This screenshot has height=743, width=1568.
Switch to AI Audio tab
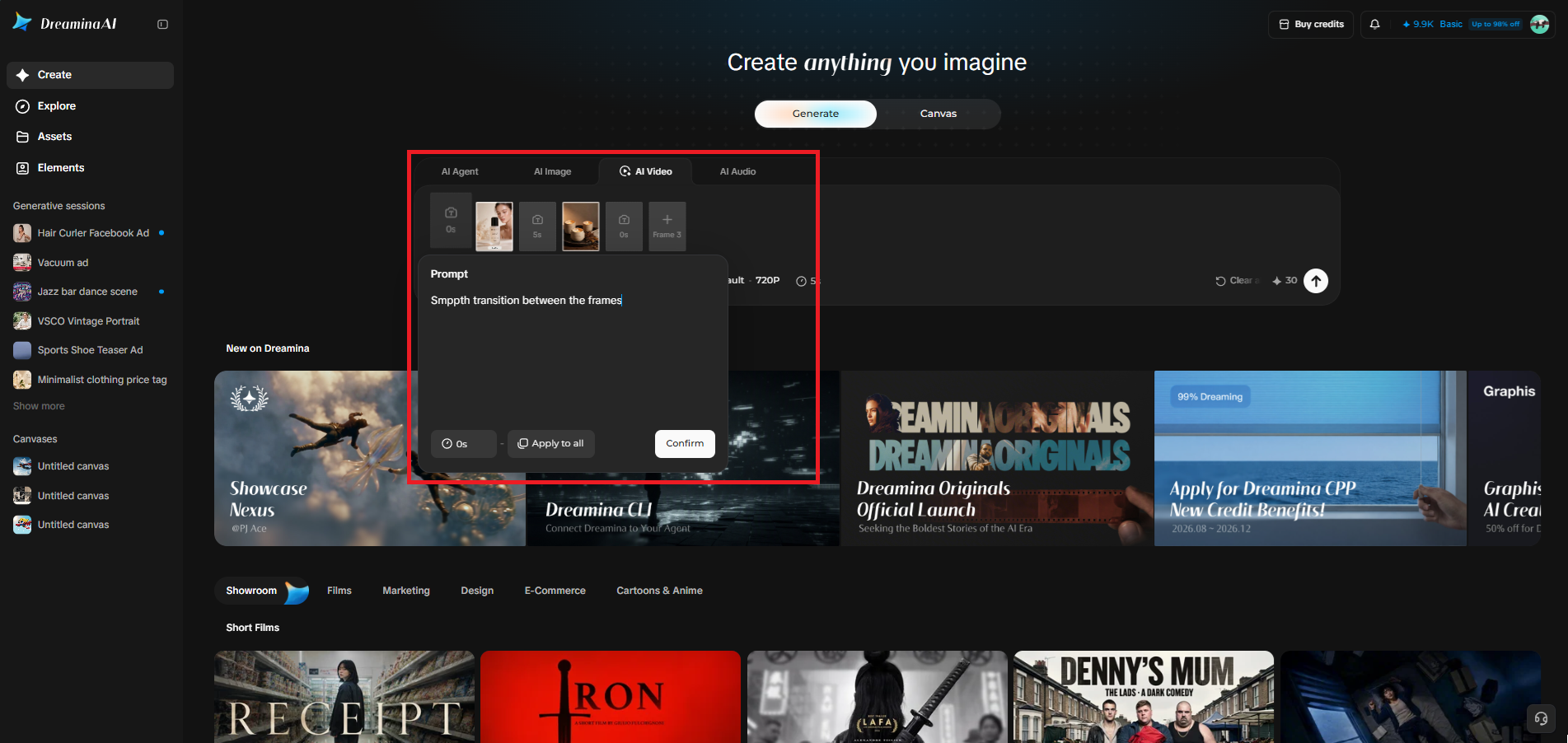click(737, 171)
